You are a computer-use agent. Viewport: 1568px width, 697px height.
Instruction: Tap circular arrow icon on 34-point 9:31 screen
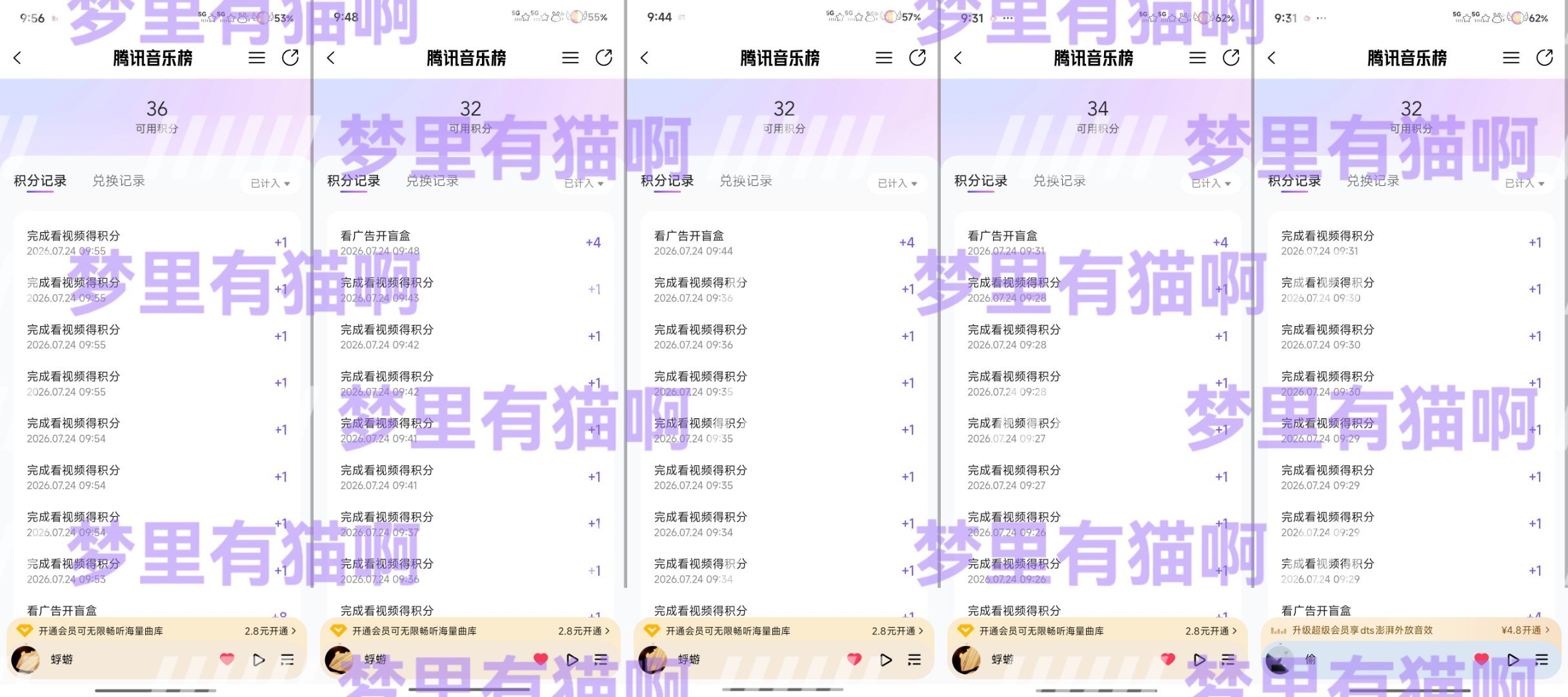pyautogui.click(x=1231, y=58)
